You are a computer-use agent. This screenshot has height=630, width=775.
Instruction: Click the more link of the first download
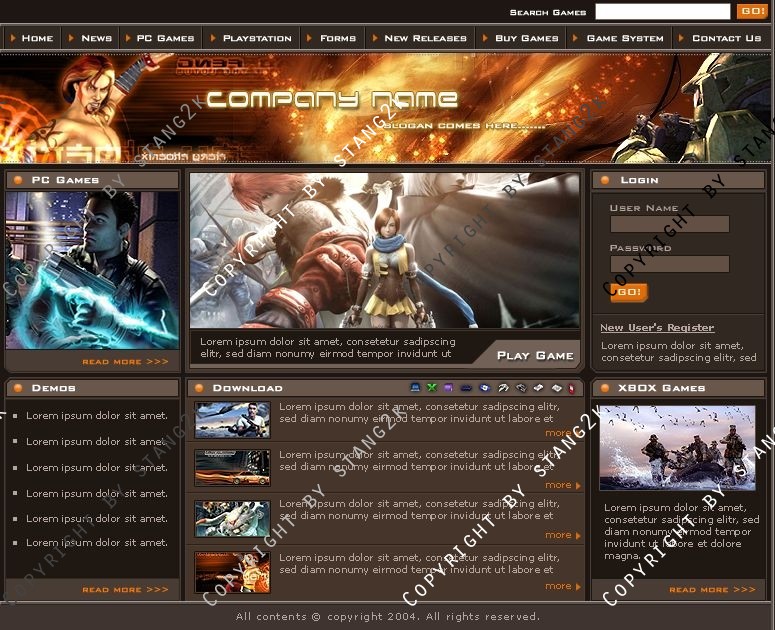[562, 433]
